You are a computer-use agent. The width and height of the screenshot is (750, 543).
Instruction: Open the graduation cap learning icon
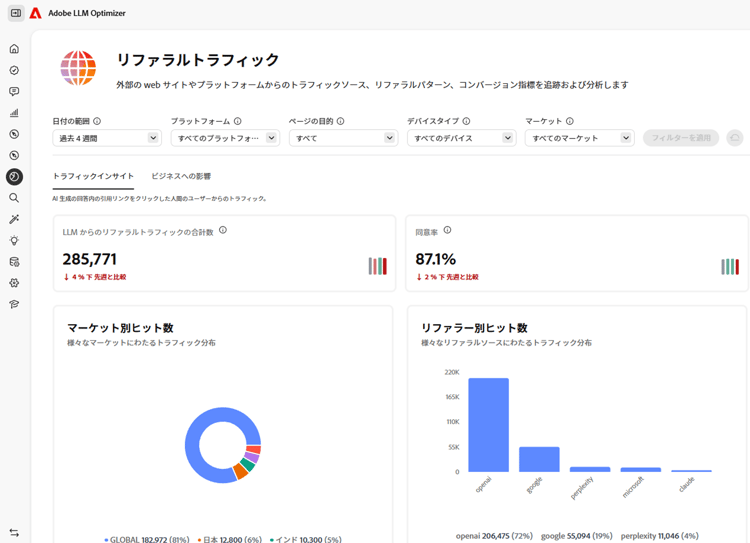click(14, 304)
